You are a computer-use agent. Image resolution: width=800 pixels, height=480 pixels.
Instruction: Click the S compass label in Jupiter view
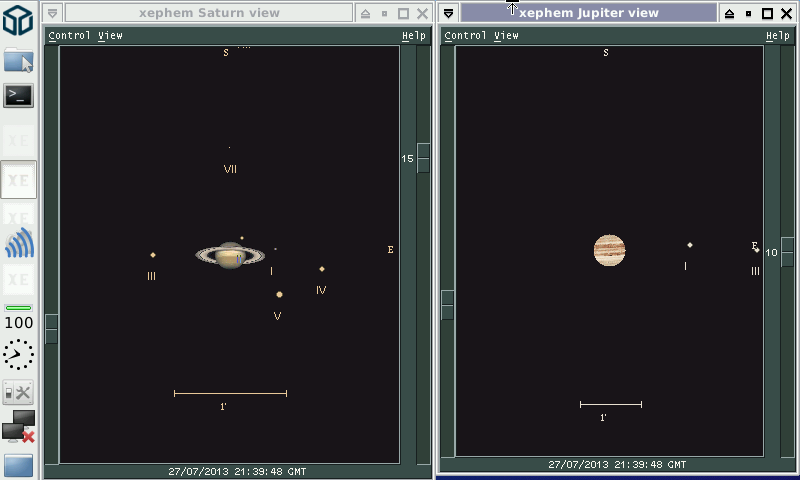click(x=606, y=53)
